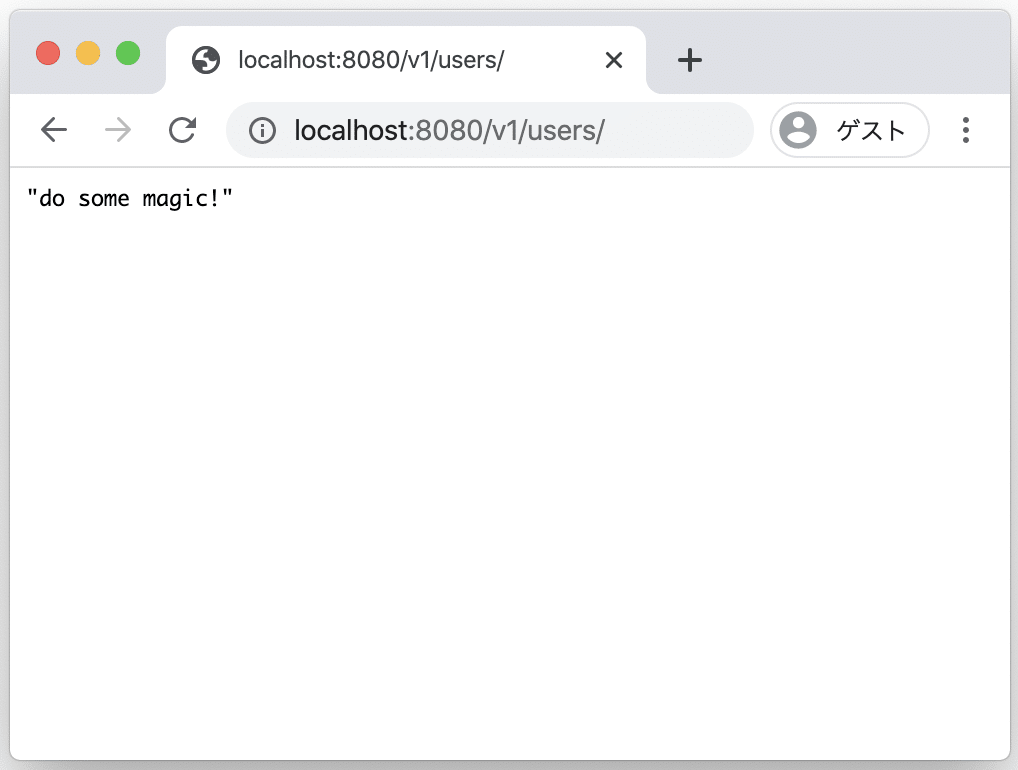The height and width of the screenshot is (770, 1018).
Task: Click the globe favicon in the tab
Action: 206,60
